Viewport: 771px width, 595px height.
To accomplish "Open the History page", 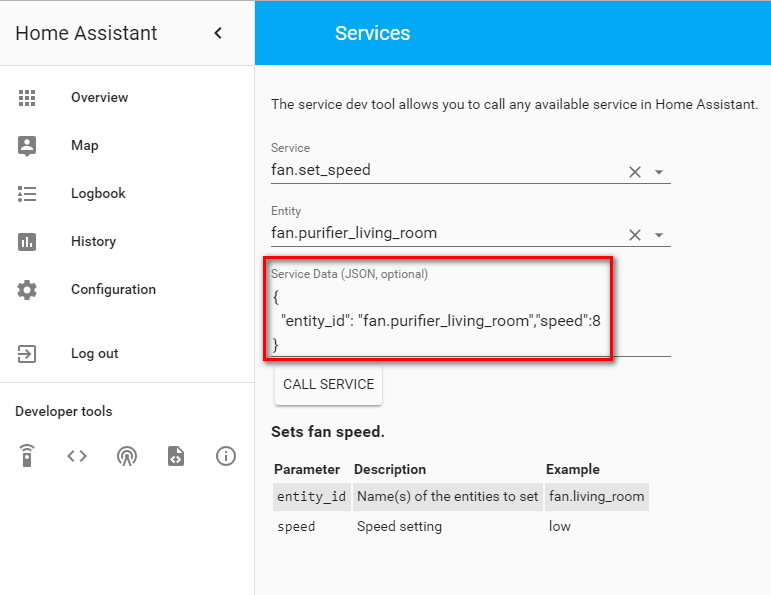I will [93, 242].
